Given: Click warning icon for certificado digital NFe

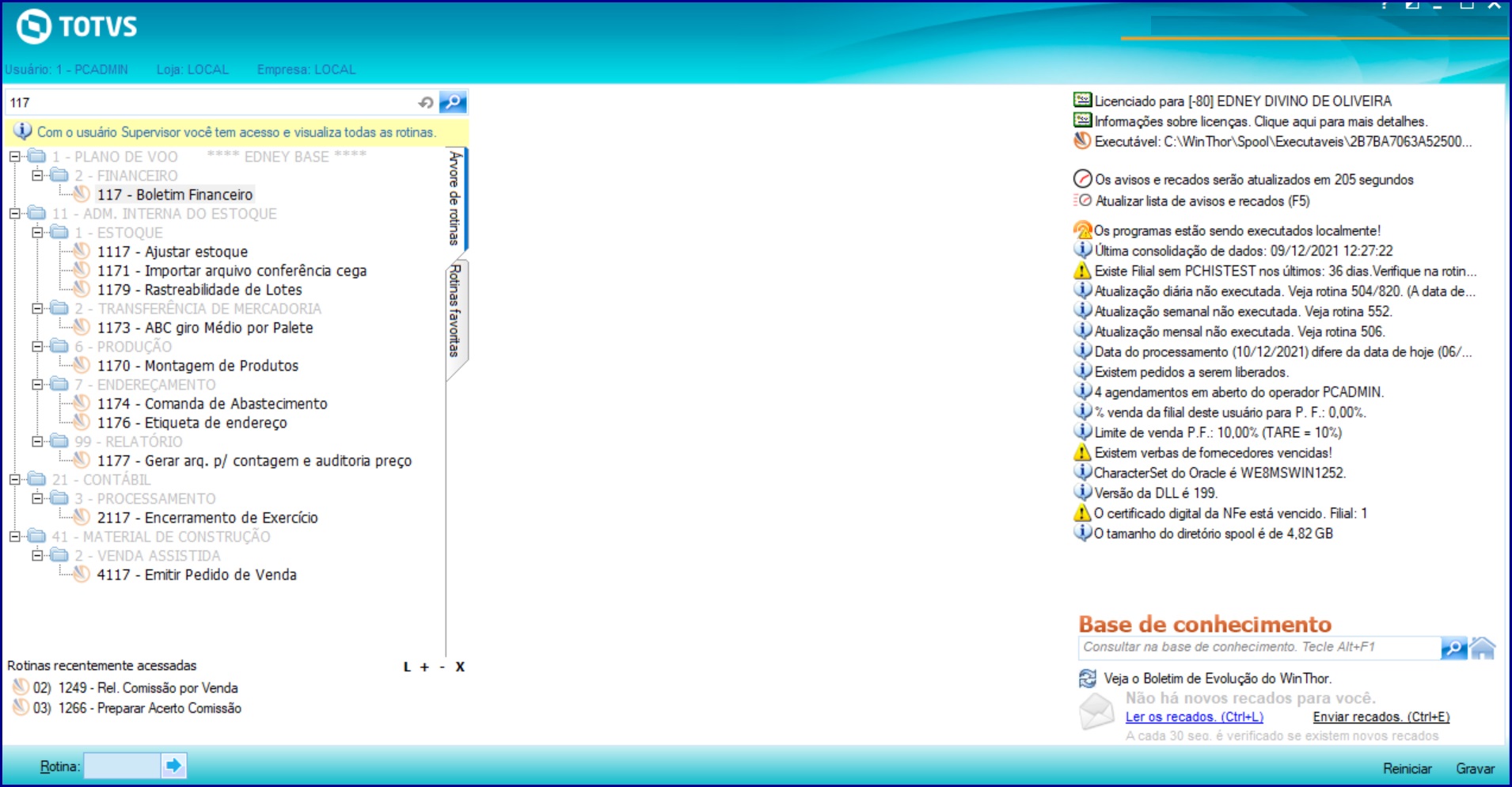Looking at the screenshot, I should [1082, 513].
